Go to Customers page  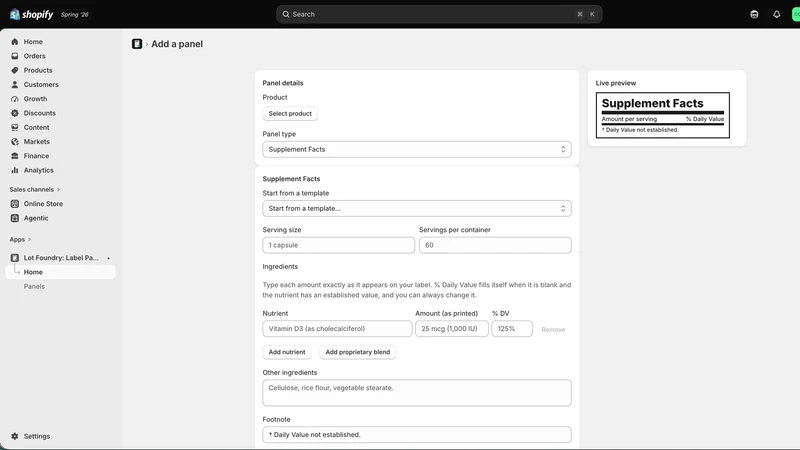(41, 85)
